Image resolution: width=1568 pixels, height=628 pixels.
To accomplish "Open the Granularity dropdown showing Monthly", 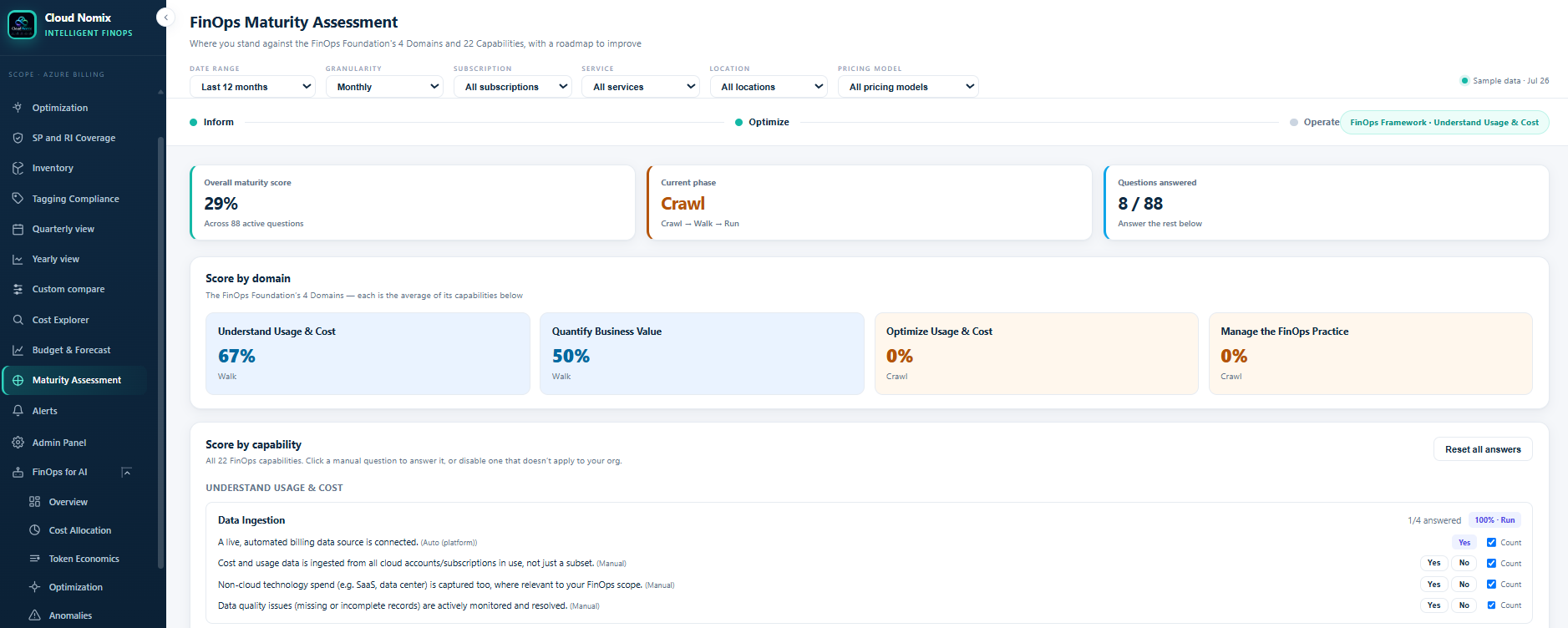I will [384, 87].
